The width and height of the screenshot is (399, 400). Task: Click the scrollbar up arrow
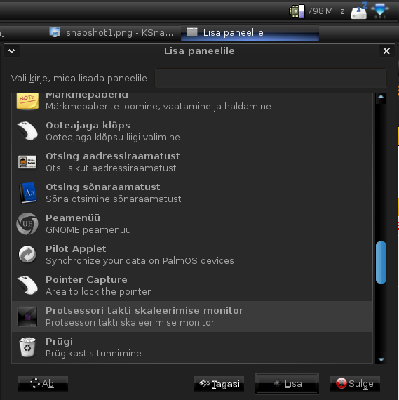(x=381, y=98)
